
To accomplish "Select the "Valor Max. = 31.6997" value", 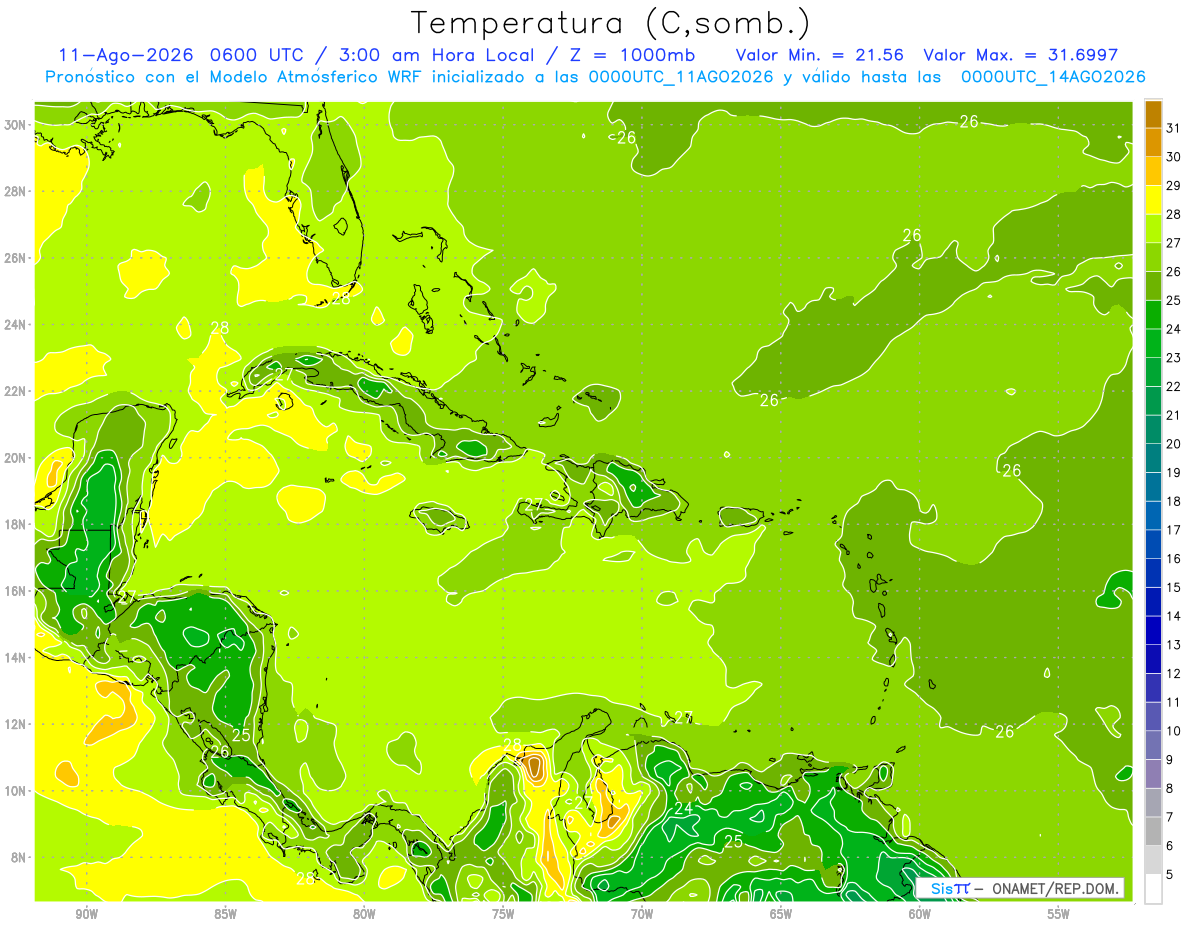I will pos(1020,55).
